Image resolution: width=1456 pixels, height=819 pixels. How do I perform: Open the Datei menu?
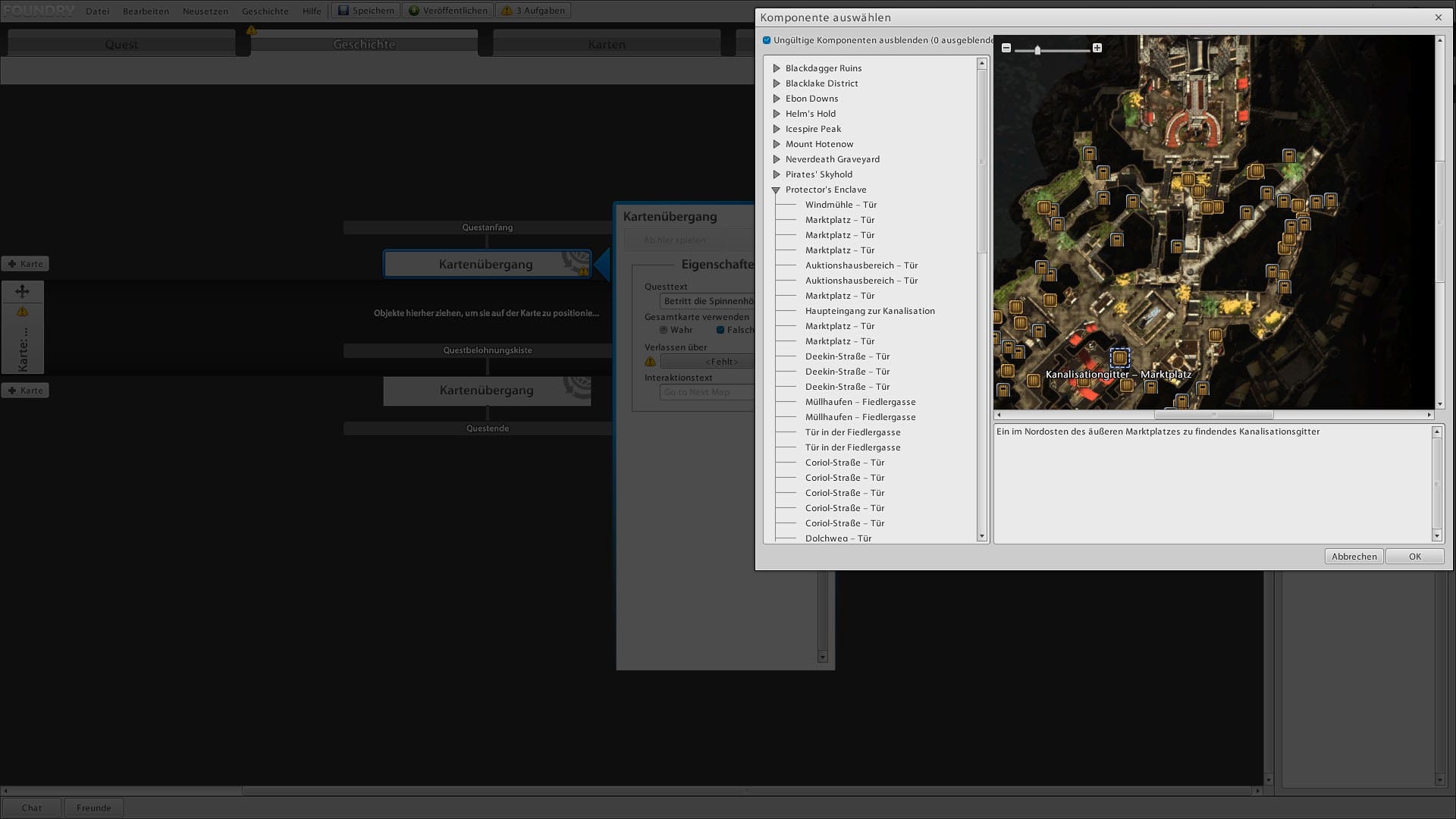(x=97, y=11)
